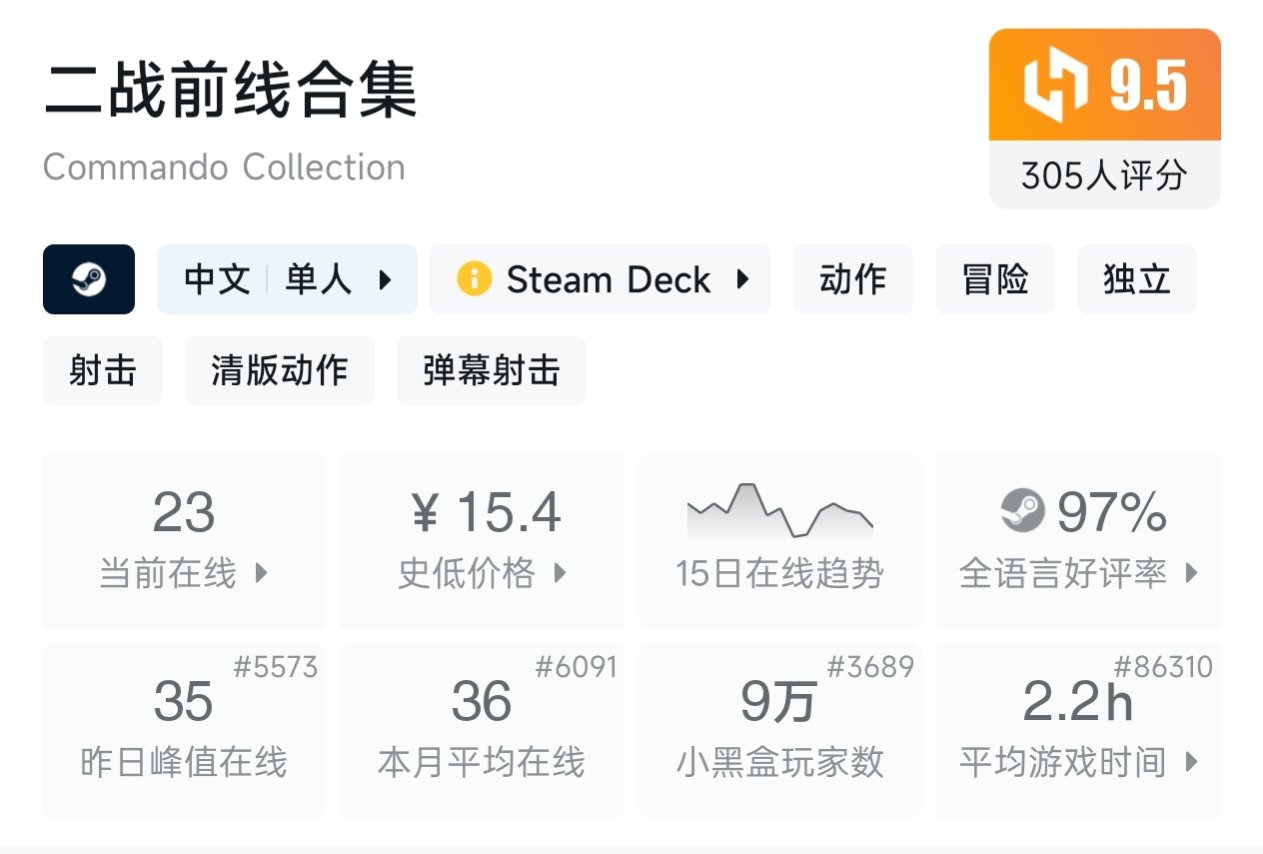Select the 独立 genre tag
The height and width of the screenshot is (854, 1263).
tap(1137, 280)
